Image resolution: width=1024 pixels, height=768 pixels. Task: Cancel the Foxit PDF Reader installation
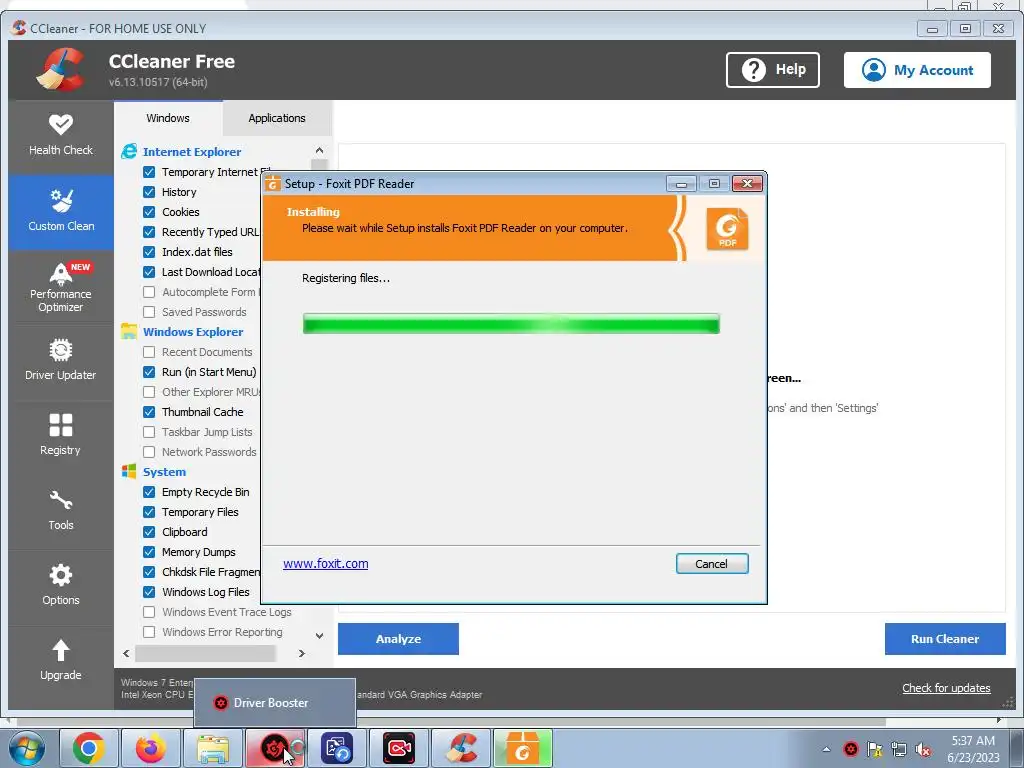click(712, 564)
